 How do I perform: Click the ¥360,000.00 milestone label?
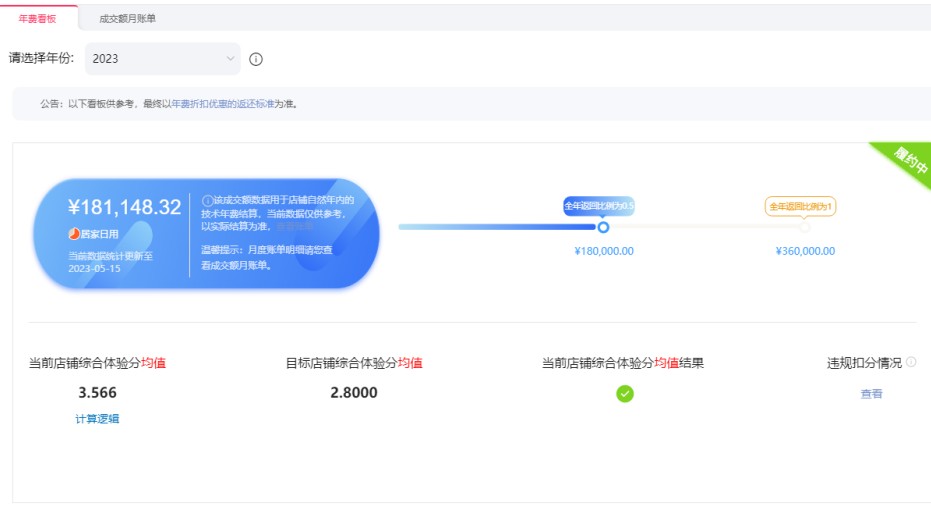click(805, 251)
